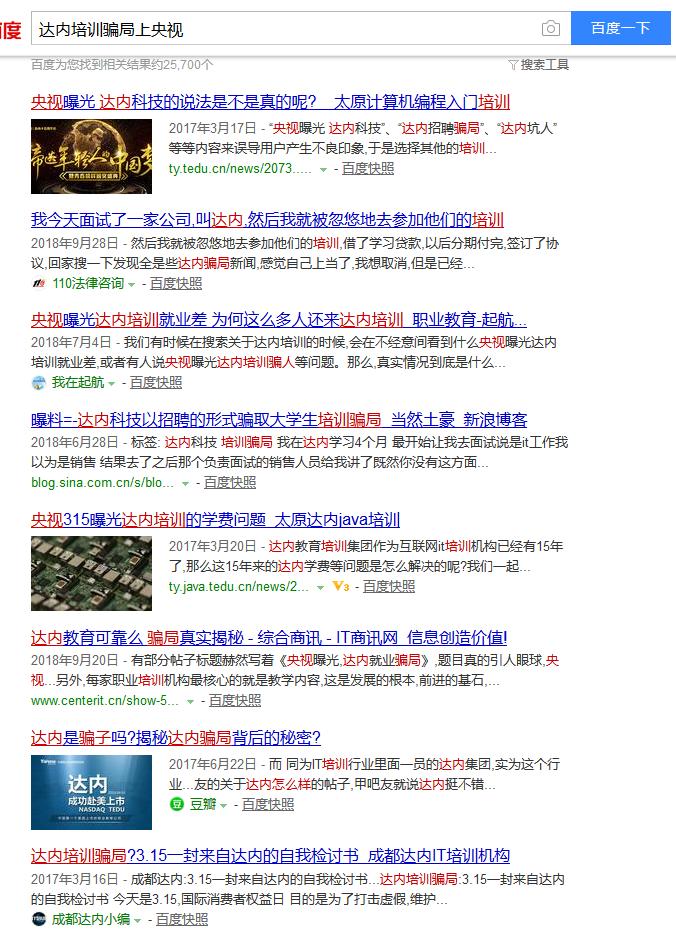
Task: Open 百度快照 for www.centerit.cn result
Action: click(x=235, y=700)
